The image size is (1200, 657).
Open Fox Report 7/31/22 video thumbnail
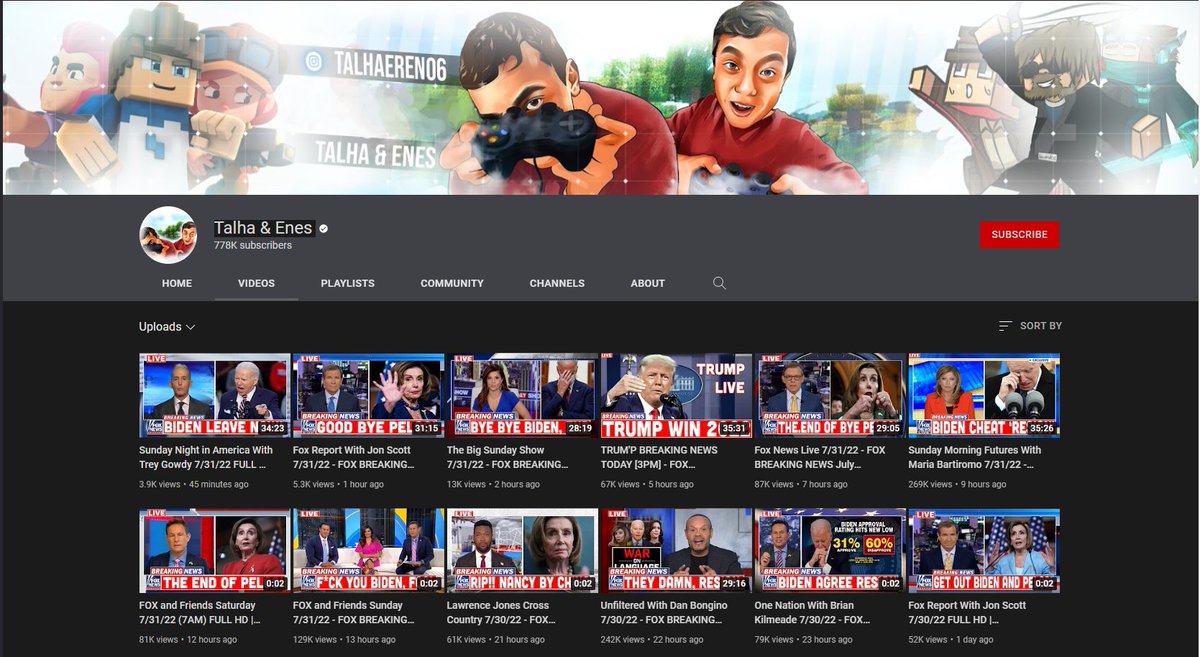[368, 395]
